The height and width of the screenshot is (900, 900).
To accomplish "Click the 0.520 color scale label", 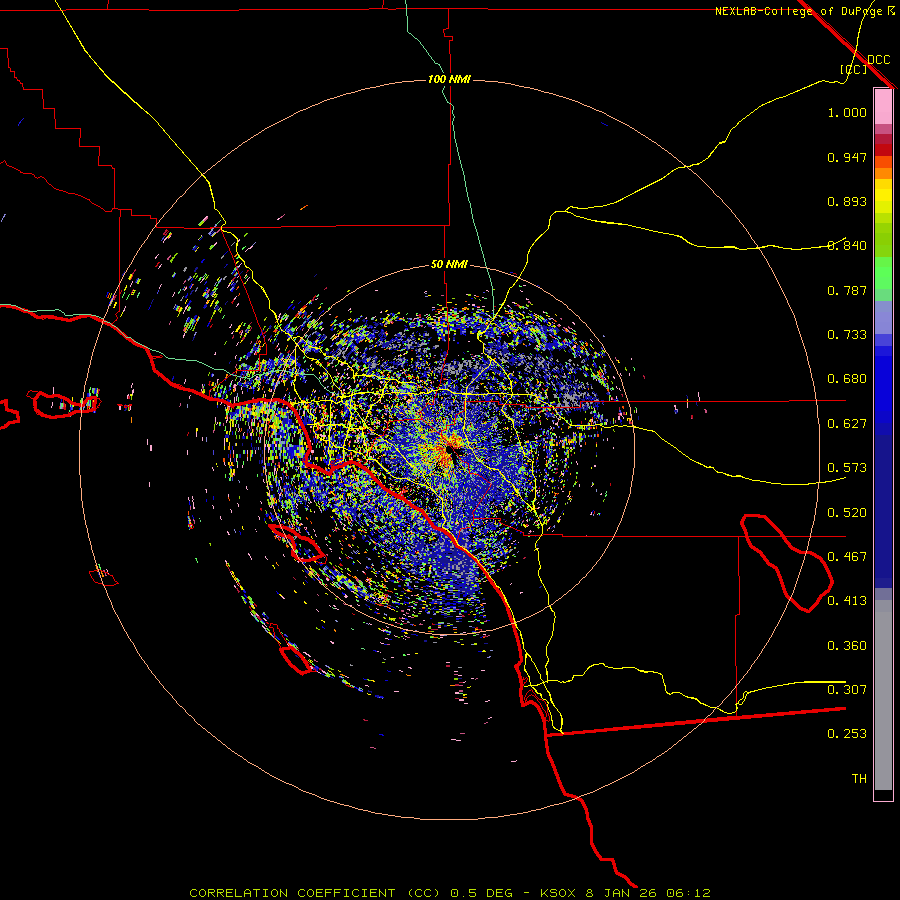I will pyautogui.click(x=847, y=513).
